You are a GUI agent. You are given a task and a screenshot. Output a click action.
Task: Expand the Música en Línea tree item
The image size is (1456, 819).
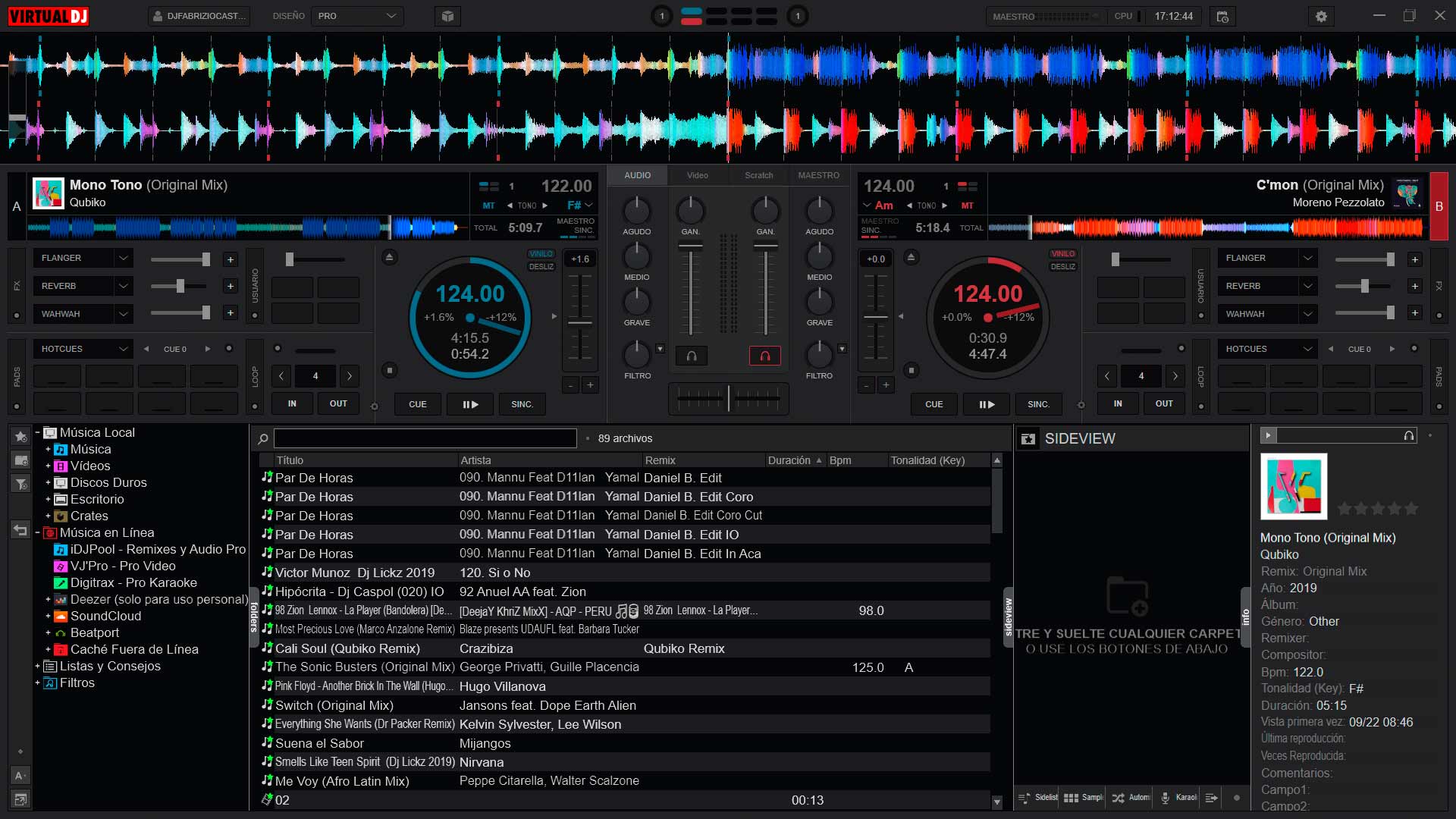[x=36, y=532]
